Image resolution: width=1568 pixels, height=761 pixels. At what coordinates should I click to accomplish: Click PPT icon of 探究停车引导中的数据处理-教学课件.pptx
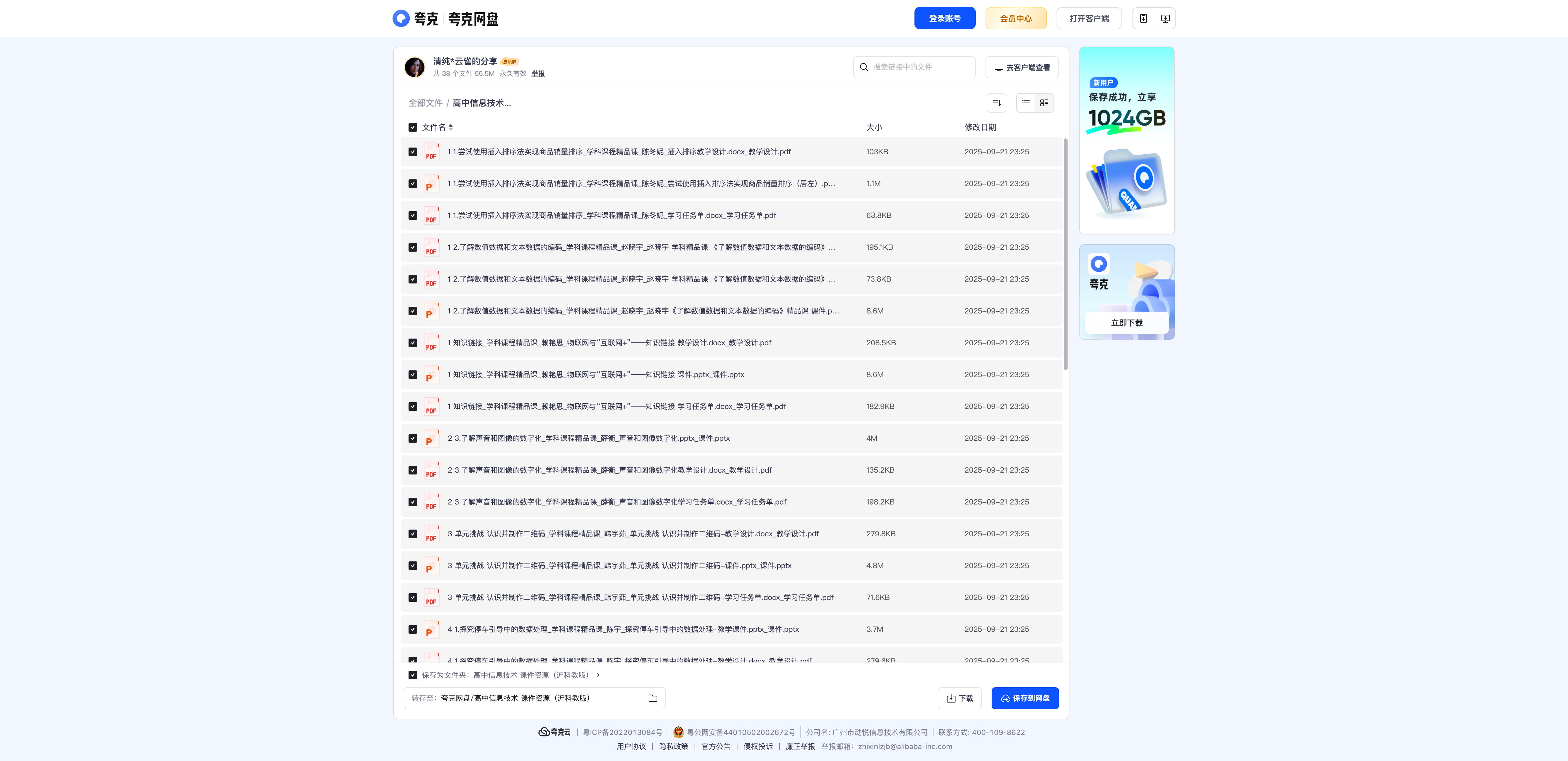[432, 629]
